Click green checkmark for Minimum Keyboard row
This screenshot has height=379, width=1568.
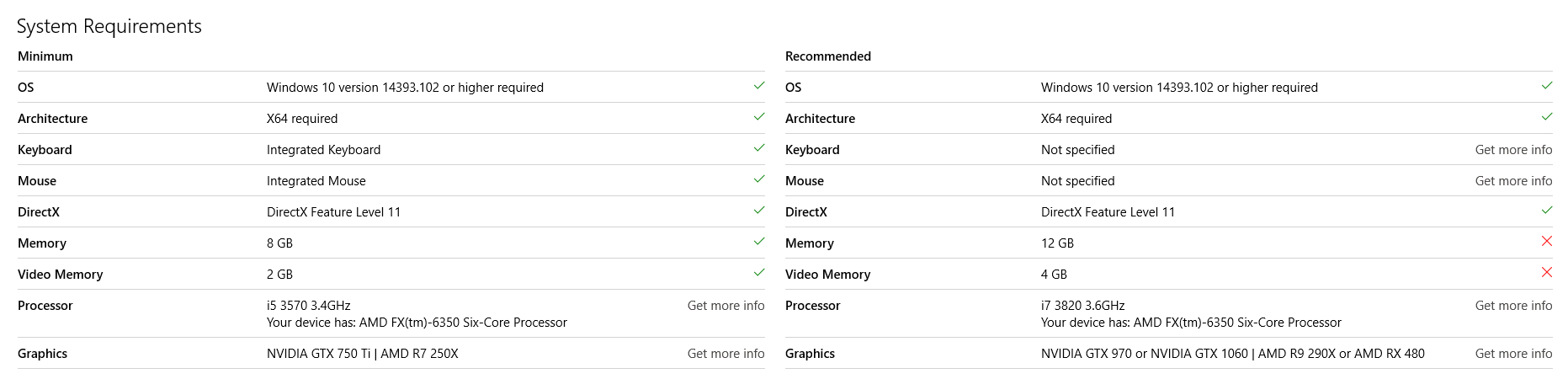click(x=759, y=148)
